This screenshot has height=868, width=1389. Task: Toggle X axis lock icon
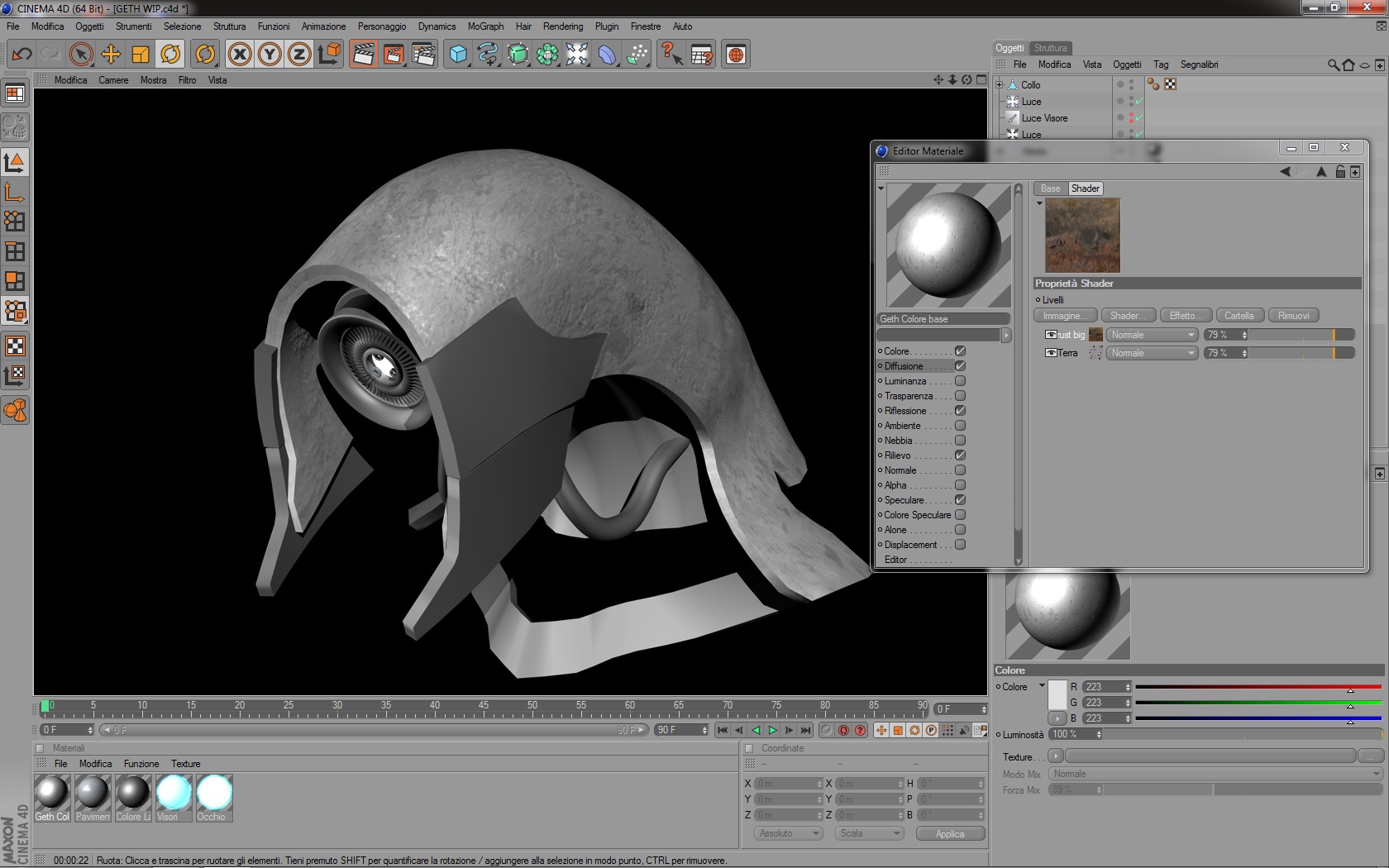coord(240,55)
